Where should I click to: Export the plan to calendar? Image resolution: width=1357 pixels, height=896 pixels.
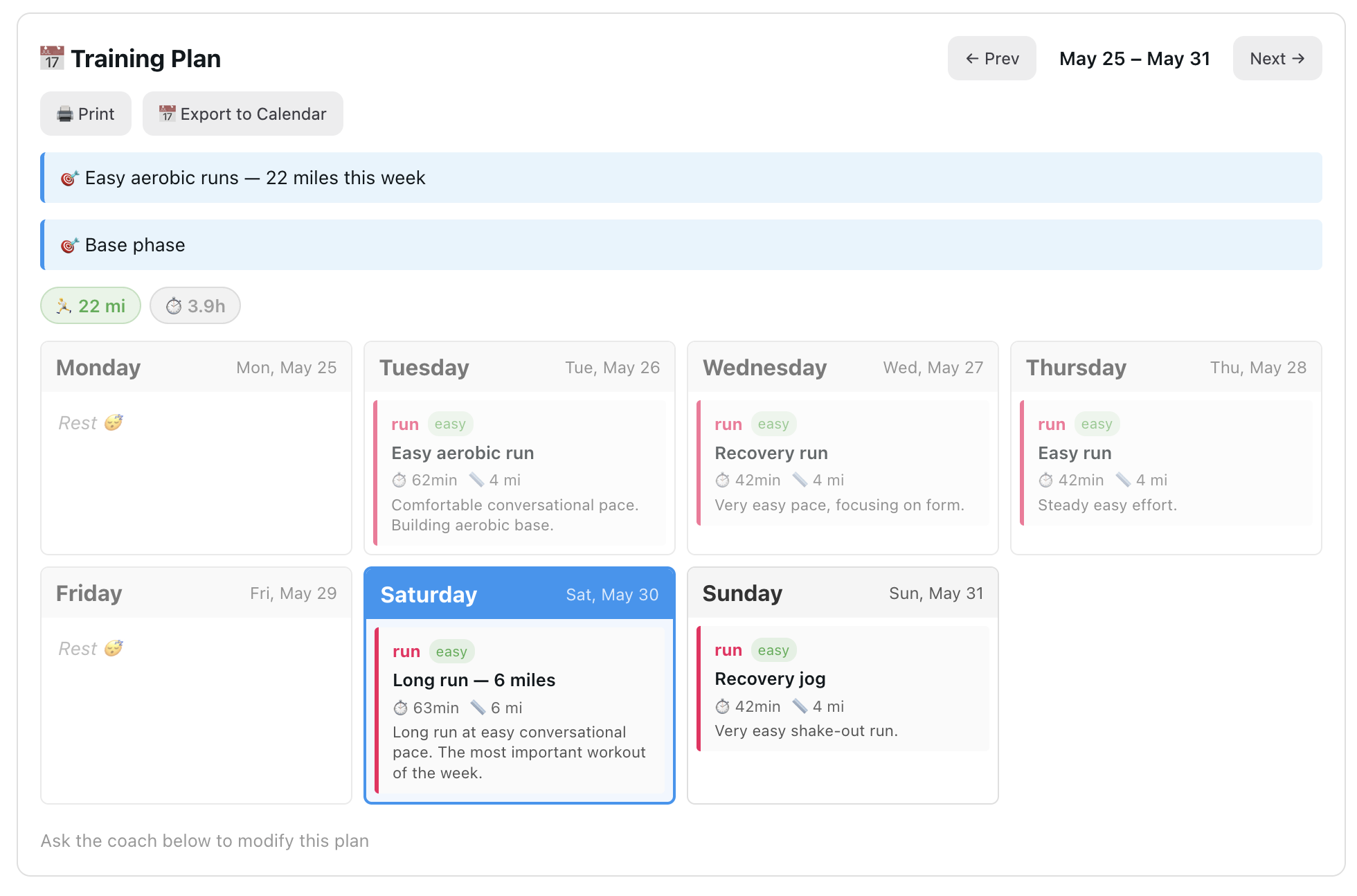click(x=243, y=114)
